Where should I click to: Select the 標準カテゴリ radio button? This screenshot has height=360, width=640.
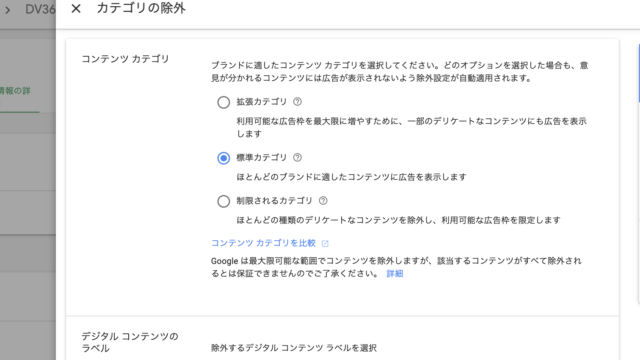[x=223, y=158]
